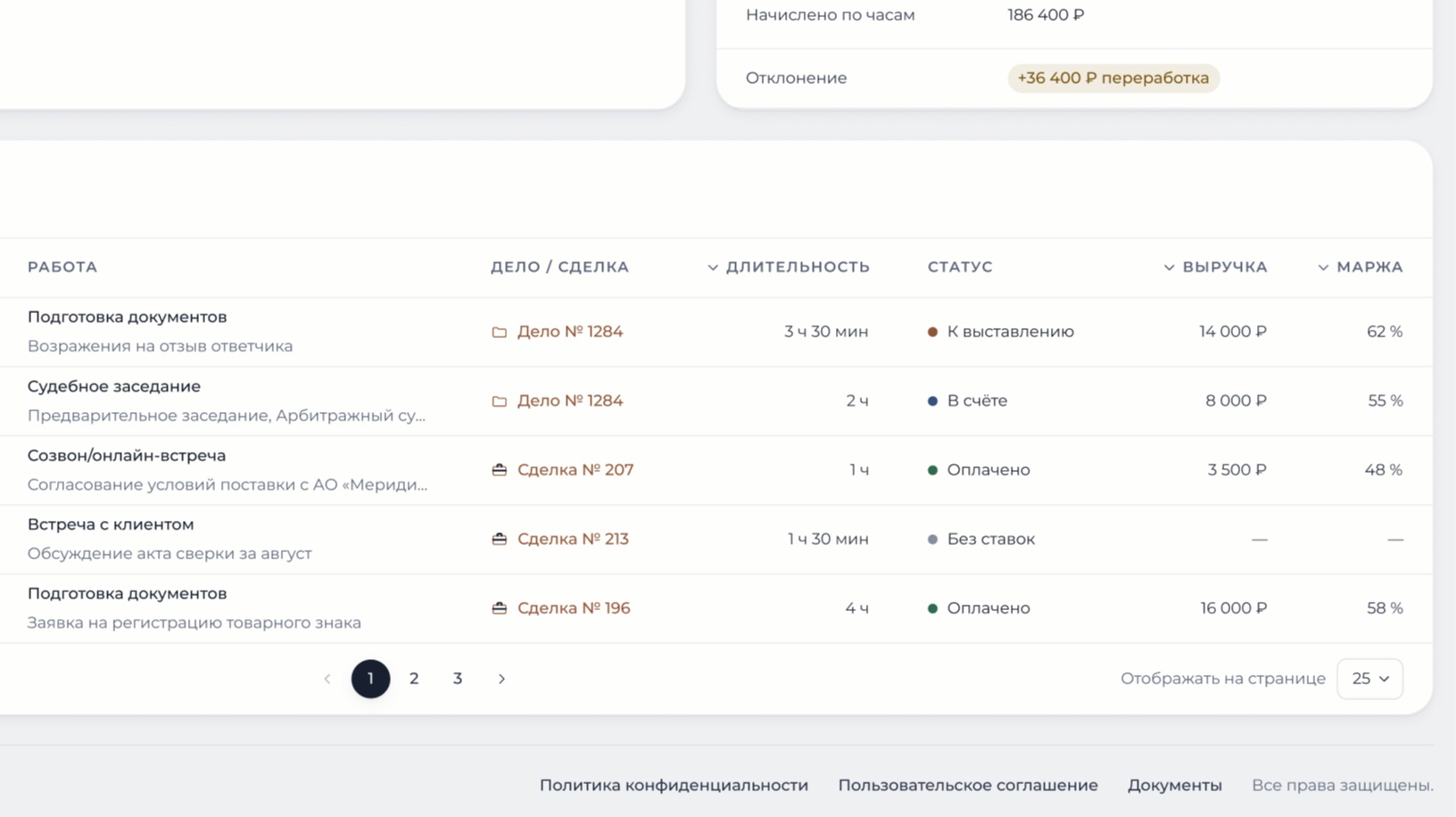Sort by Выручка column chevron
Image resolution: width=1456 pixels, height=817 pixels.
[1169, 268]
